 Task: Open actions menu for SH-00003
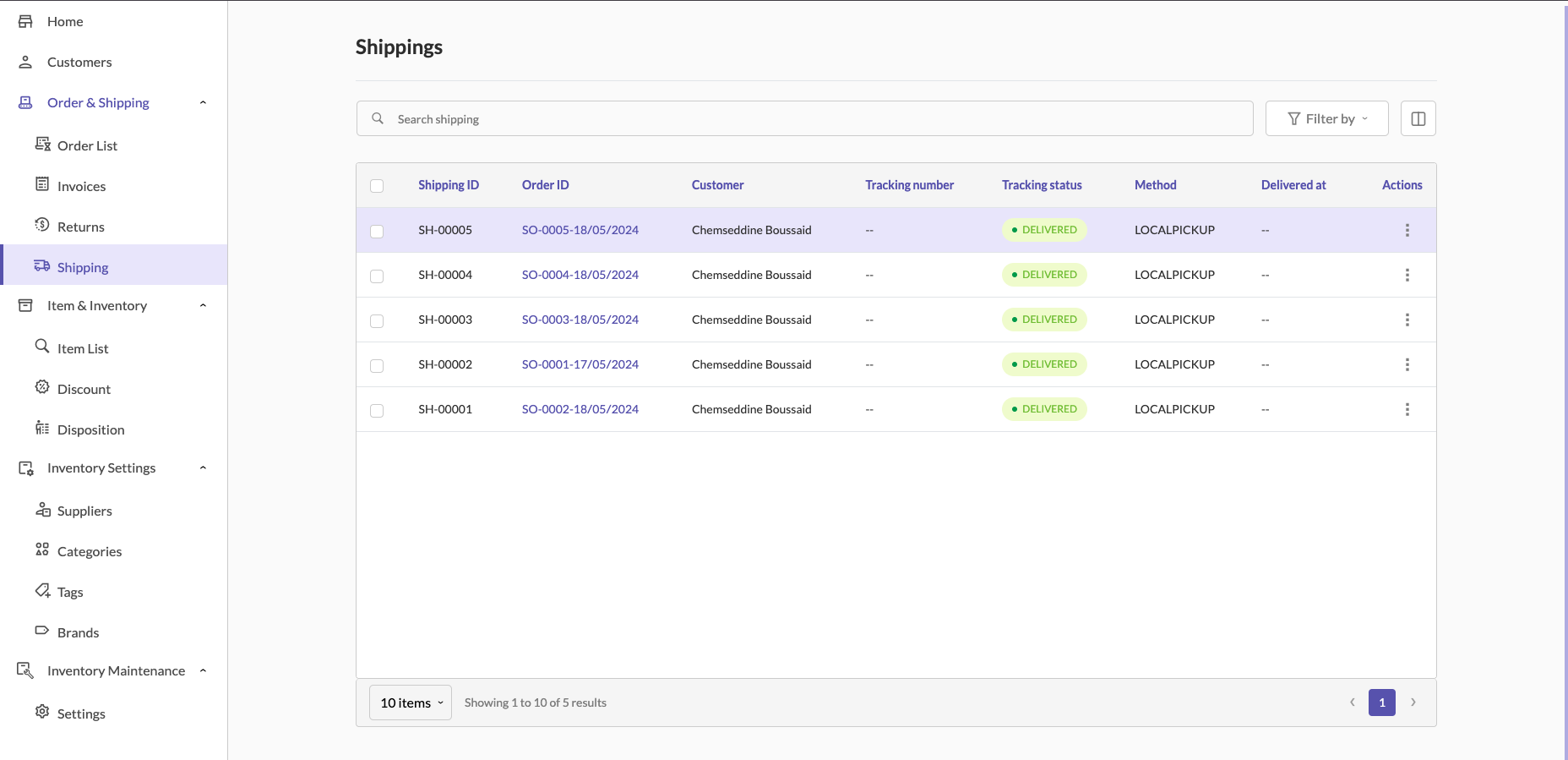pos(1407,320)
